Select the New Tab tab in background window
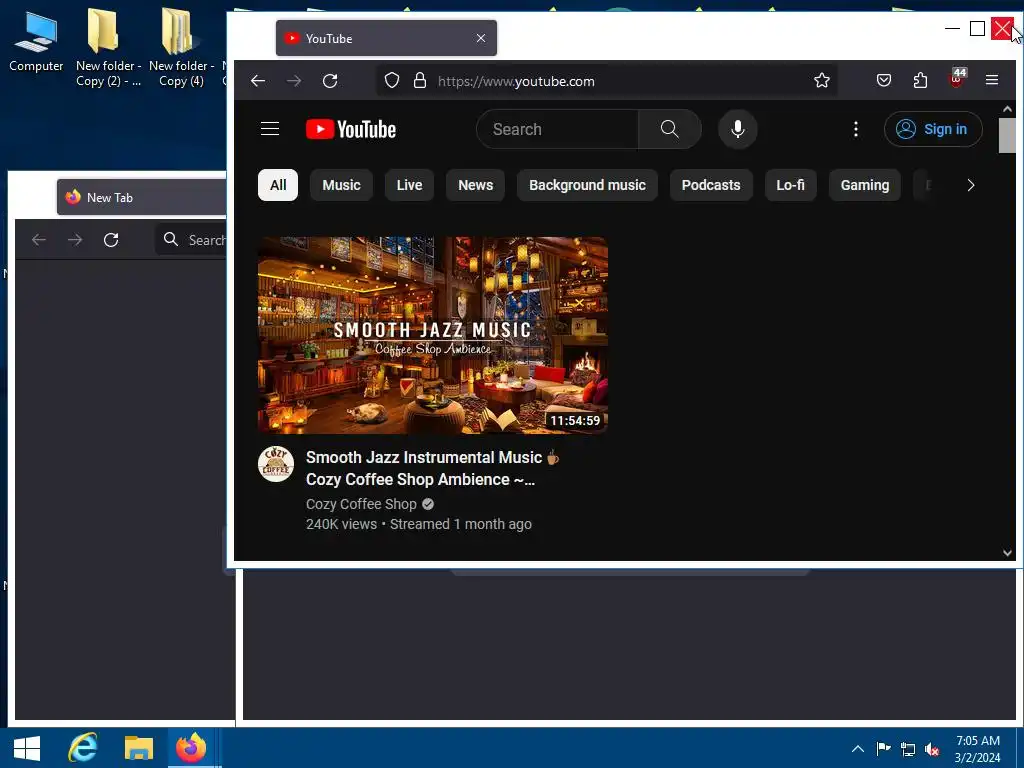The height and width of the screenshot is (768, 1024). (140, 197)
